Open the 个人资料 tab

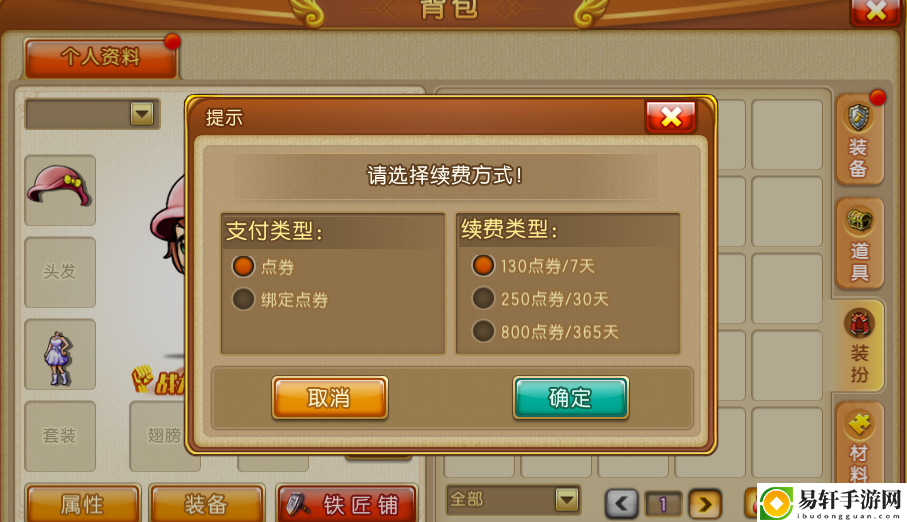point(101,57)
